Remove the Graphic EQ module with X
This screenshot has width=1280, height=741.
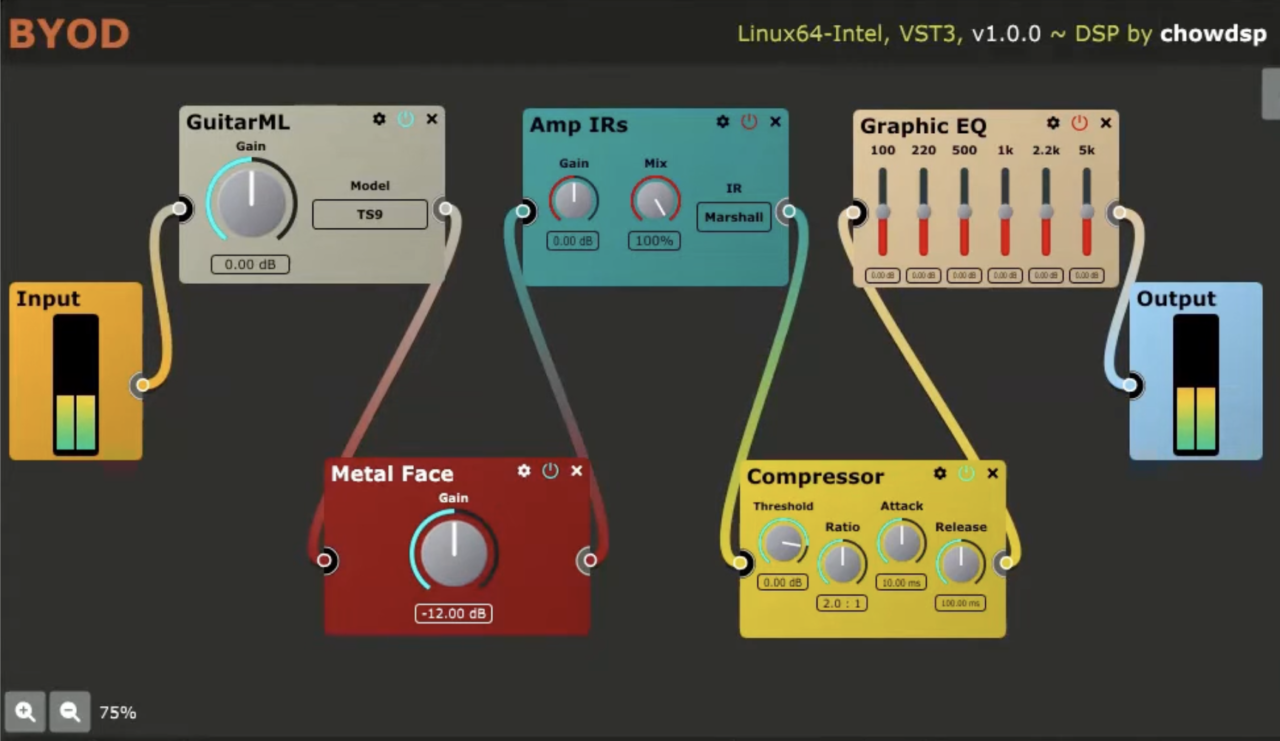point(1106,123)
